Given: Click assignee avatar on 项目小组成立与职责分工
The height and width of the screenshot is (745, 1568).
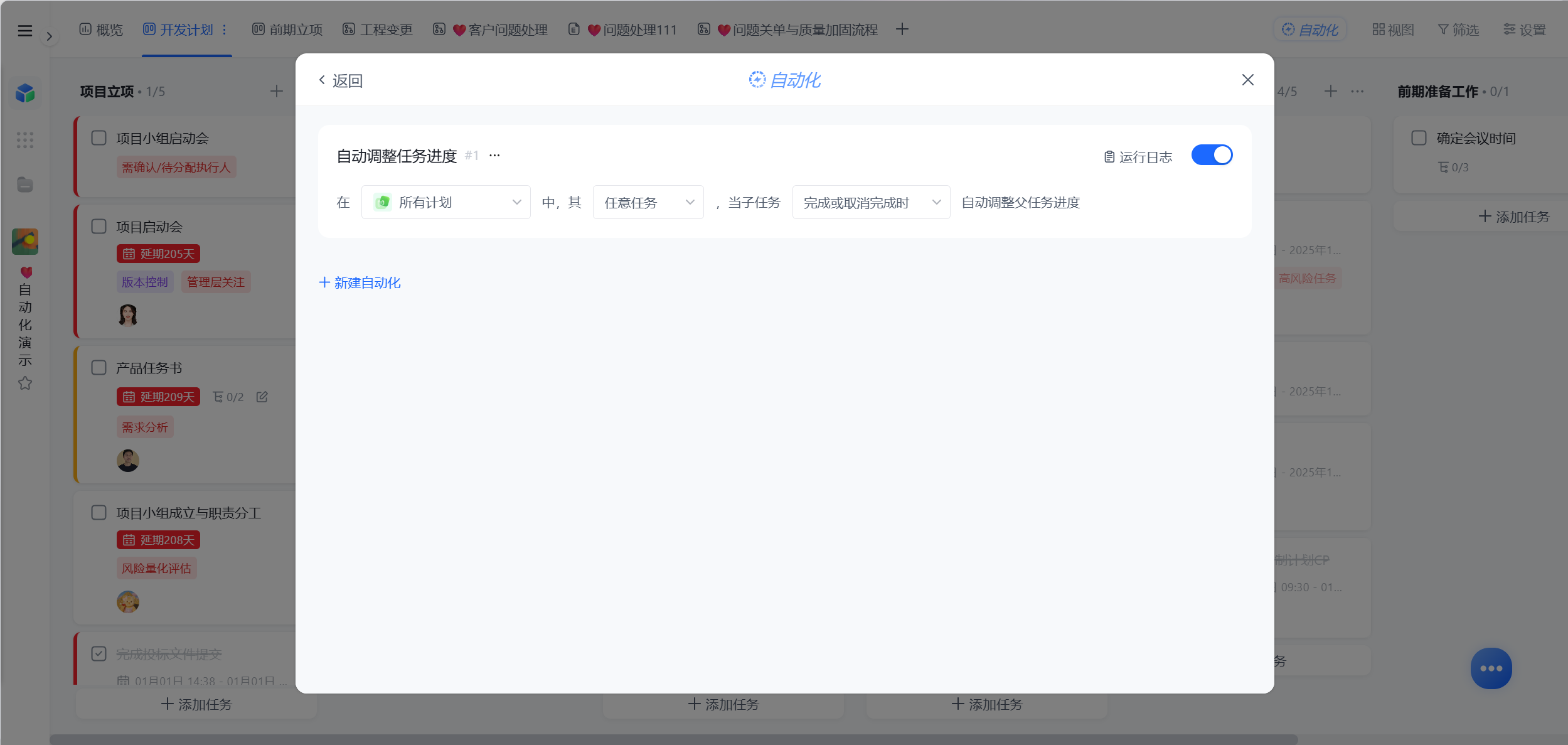Looking at the screenshot, I should [128, 601].
